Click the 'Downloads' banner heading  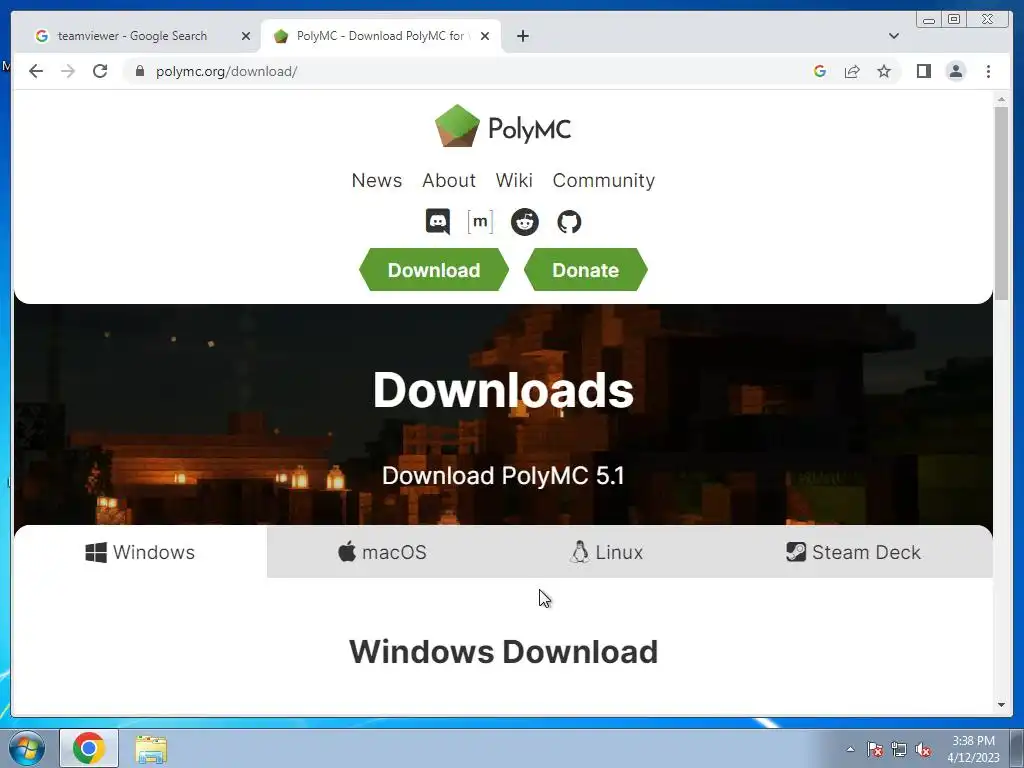(503, 390)
